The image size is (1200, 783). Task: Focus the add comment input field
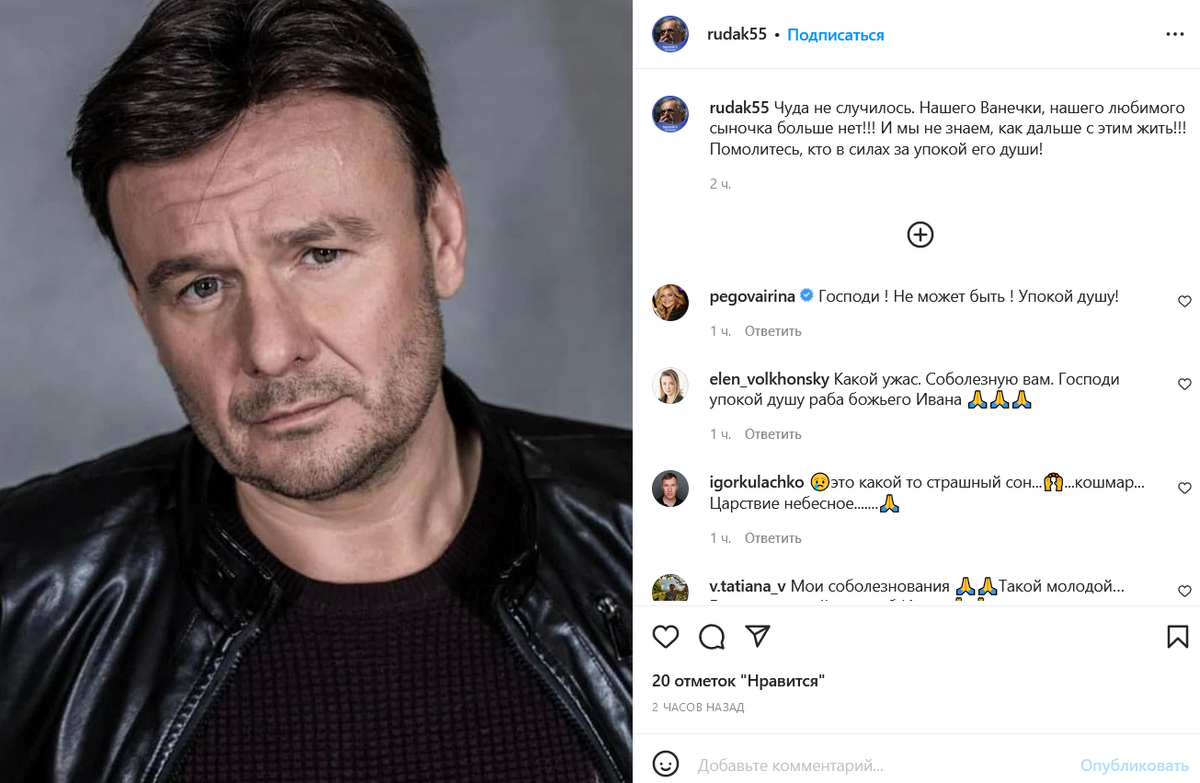coord(880,766)
